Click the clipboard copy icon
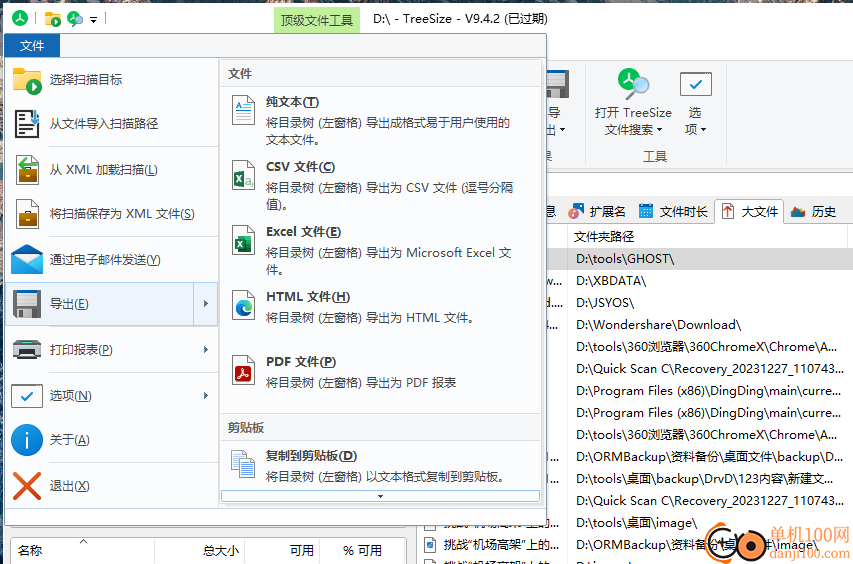Viewport: 853px width, 564px height. (243, 464)
